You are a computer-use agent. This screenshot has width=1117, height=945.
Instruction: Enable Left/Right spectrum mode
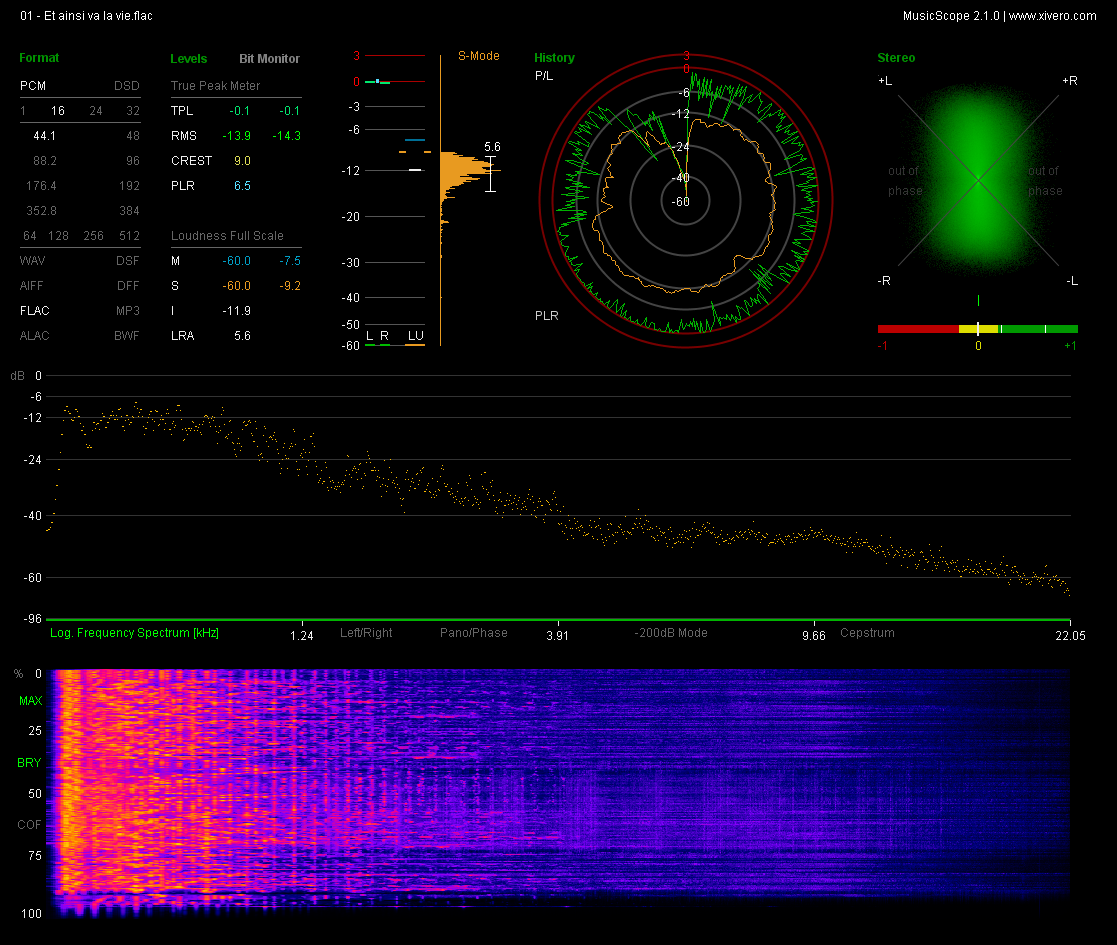[366, 633]
